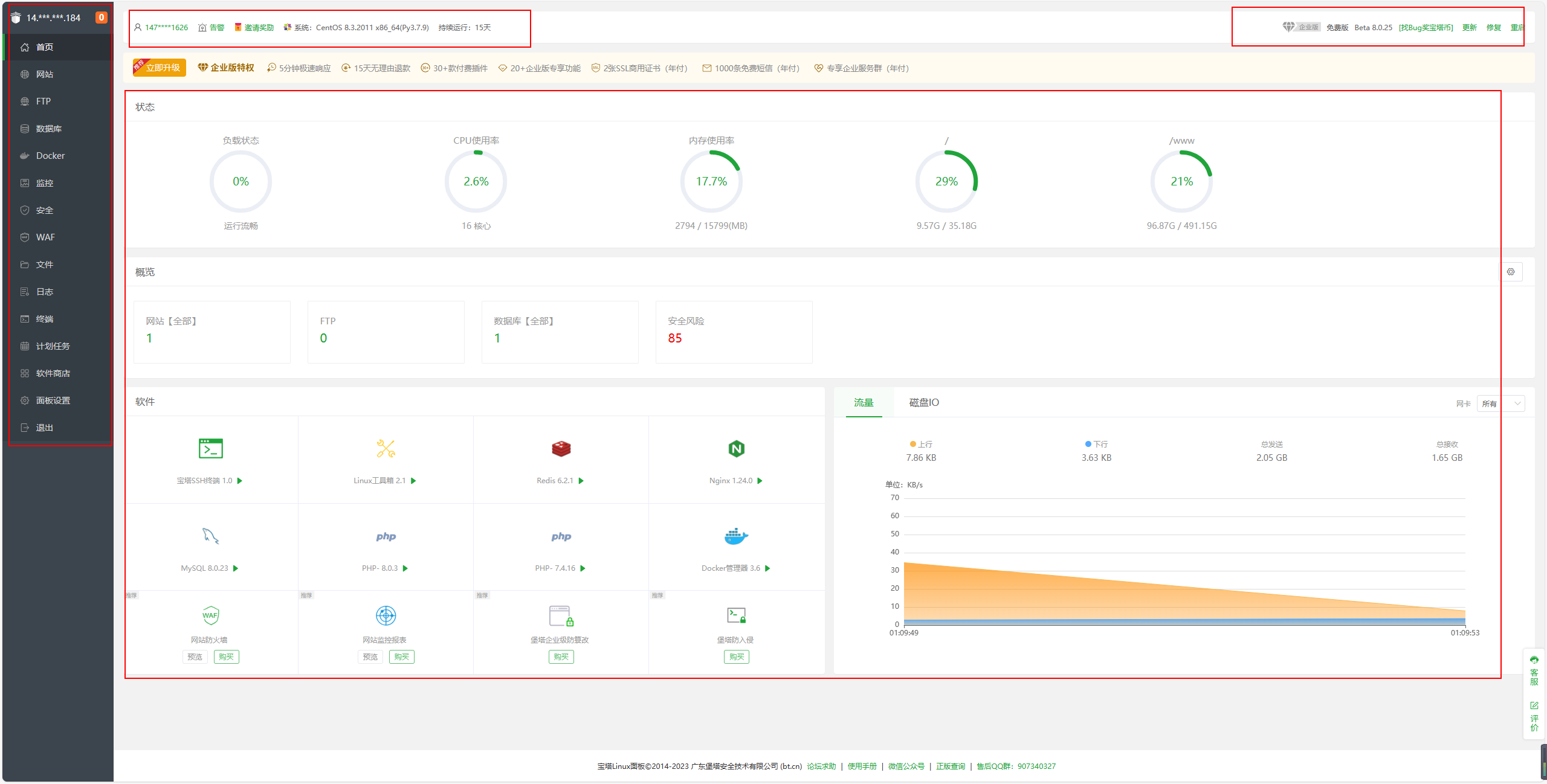Click the Redis 6.2.1 software icon

pyautogui.click(x=561, y=449)
